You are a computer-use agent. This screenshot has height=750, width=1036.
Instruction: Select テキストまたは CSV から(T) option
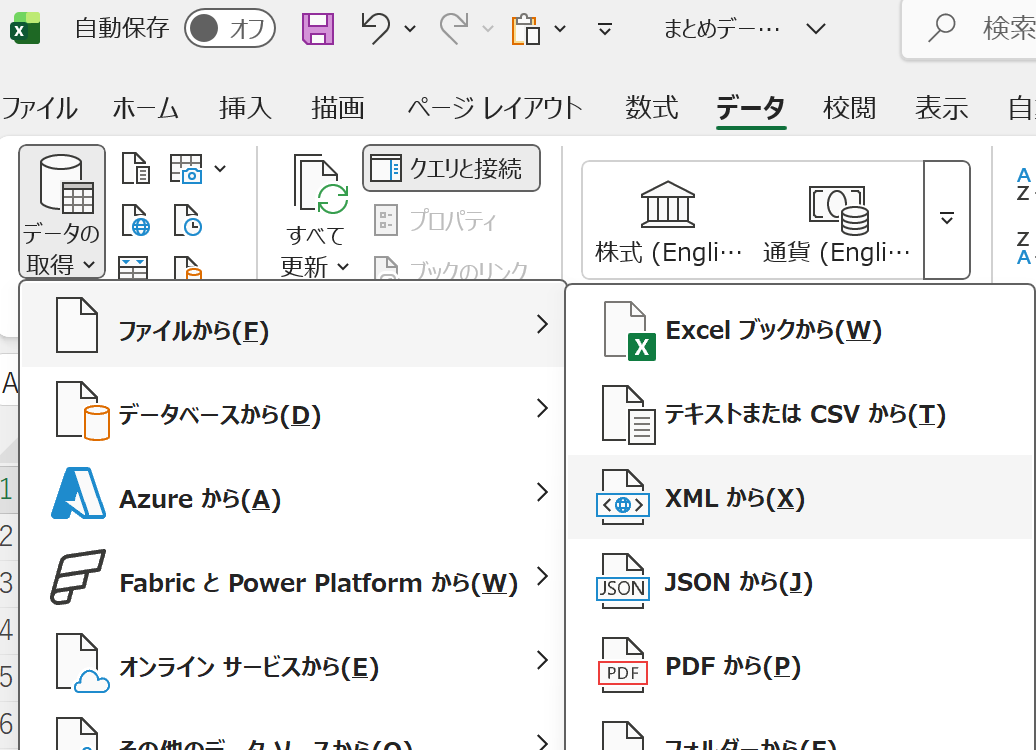point(805,414)
